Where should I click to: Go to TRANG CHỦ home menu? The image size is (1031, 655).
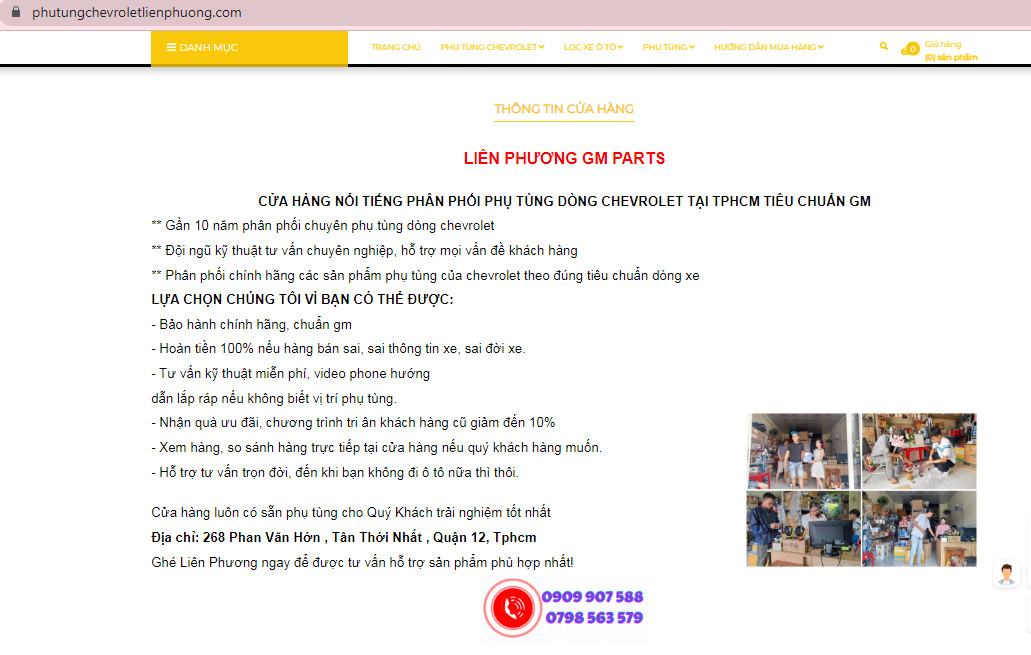click(396, 47)
